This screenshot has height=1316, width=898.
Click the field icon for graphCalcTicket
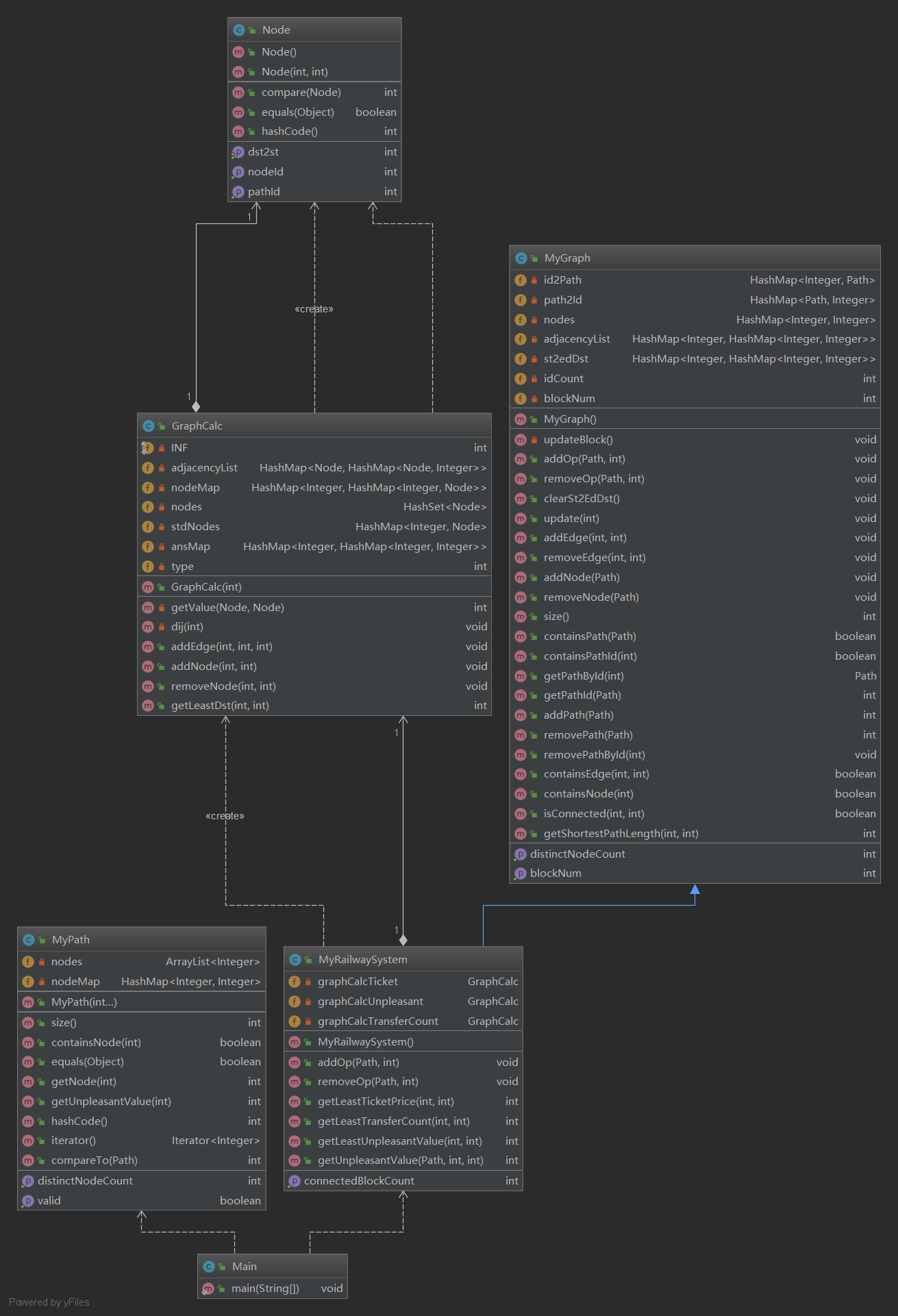(294, 982)
